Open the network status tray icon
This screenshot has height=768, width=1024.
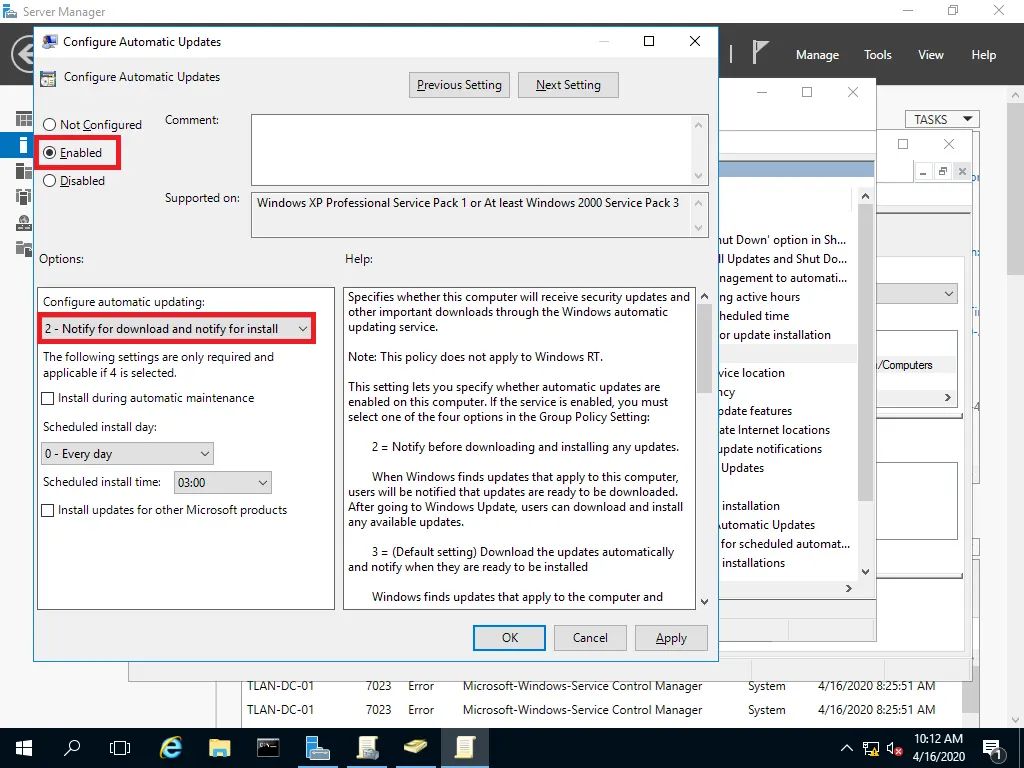point(871,748)
